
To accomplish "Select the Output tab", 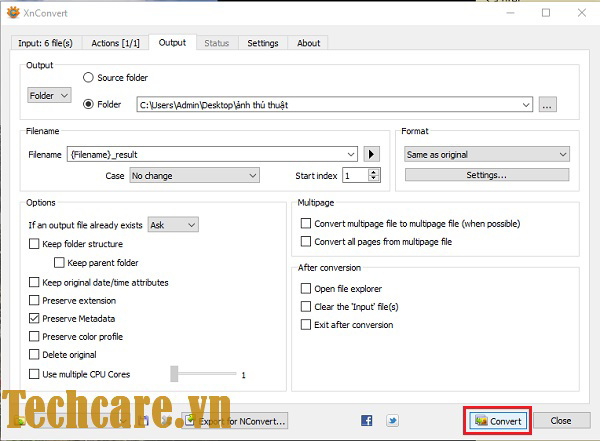I will pyautogui.click(x=172, y=42).
